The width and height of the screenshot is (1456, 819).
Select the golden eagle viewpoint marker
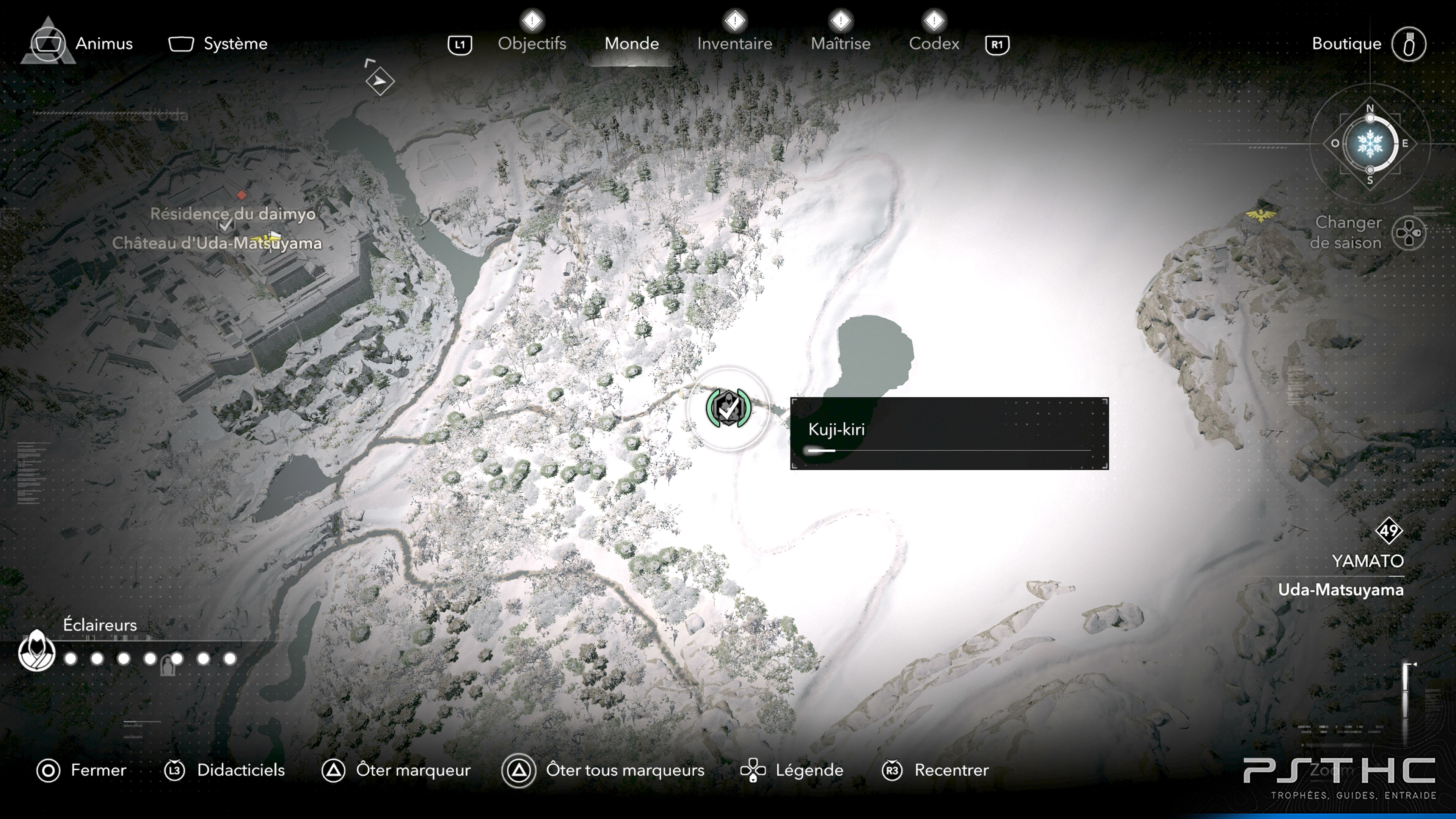click(x=1261, y=215)
